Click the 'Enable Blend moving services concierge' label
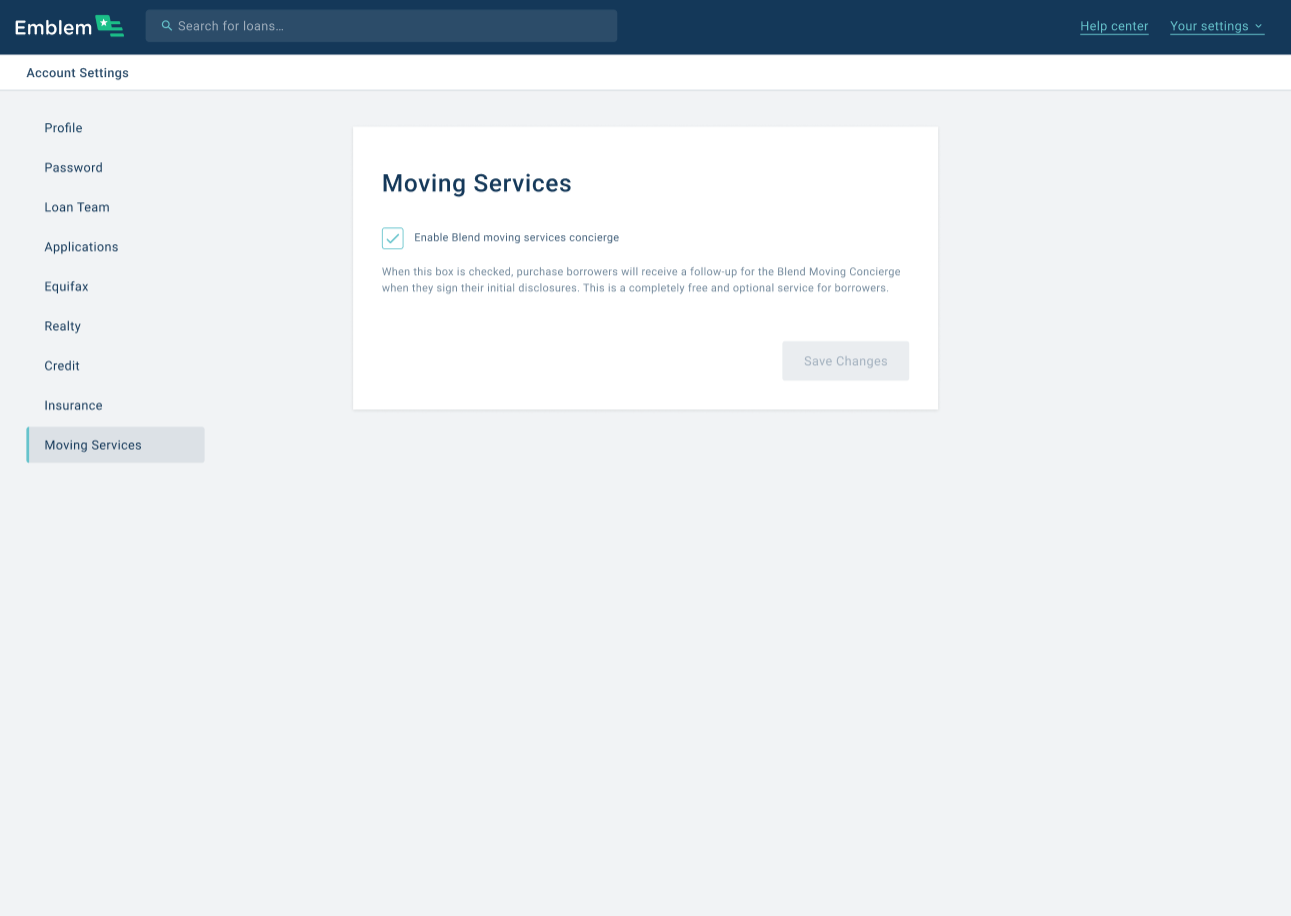 [x=517, y=238]
